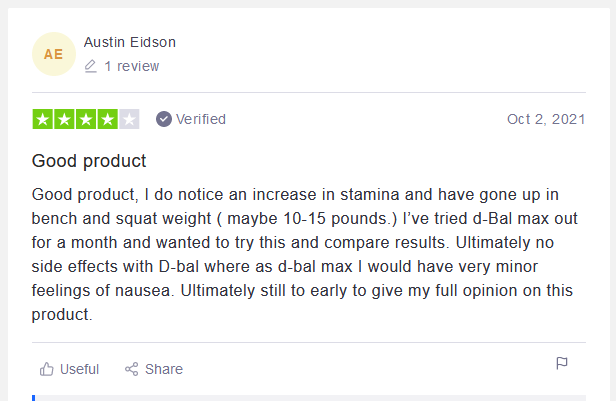Screen dimensions: 616x401
Task: Click the third green star
Action: pyautogui.click(x=86, y=119)
